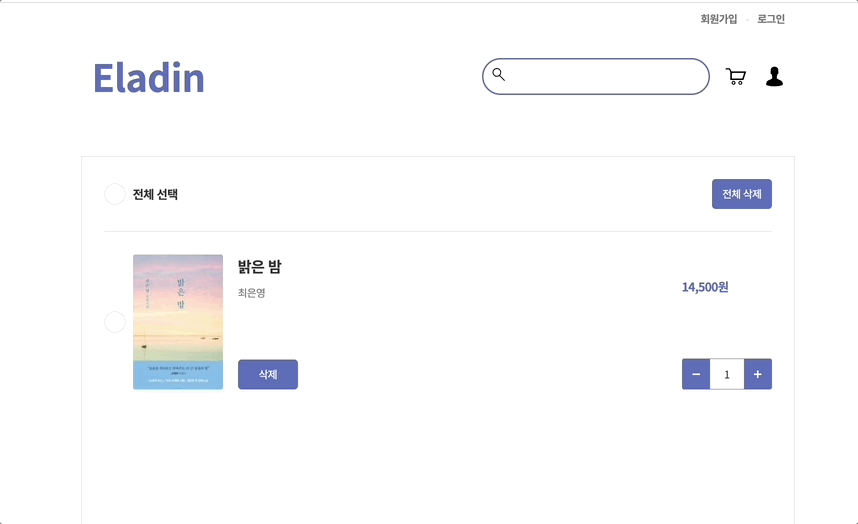858x524 pixels.
Task: Open the 회원가입 sign-up link
Action: point(719,19)
